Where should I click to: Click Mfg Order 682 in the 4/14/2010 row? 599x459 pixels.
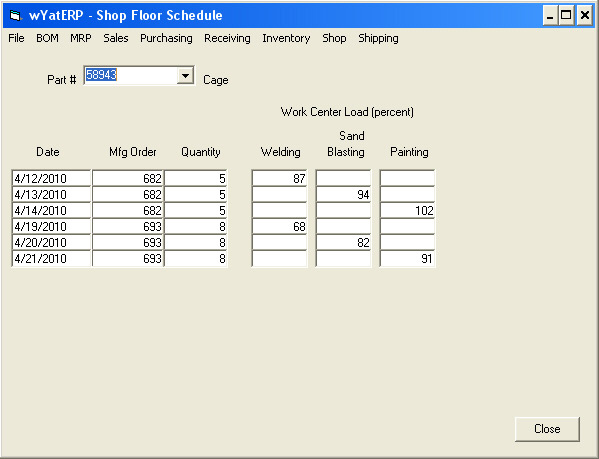(x=128, y=210)
